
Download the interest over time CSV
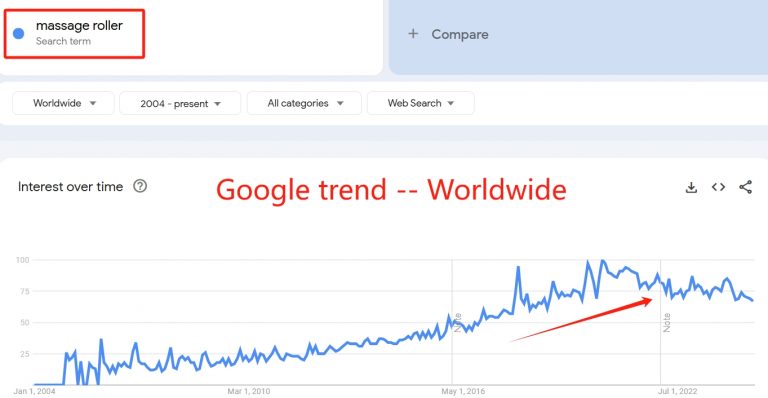point(691,187)
